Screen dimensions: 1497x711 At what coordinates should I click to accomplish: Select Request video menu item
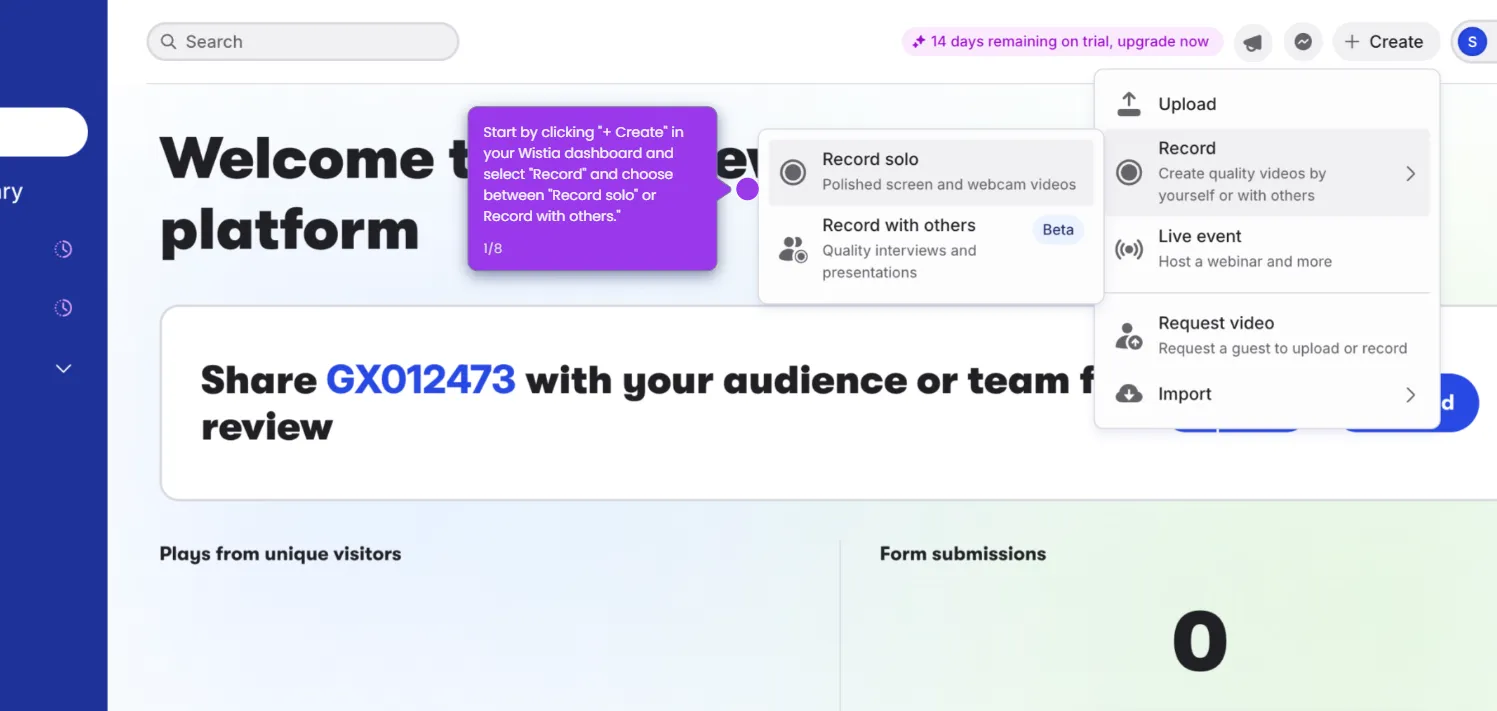point(1267,335)
